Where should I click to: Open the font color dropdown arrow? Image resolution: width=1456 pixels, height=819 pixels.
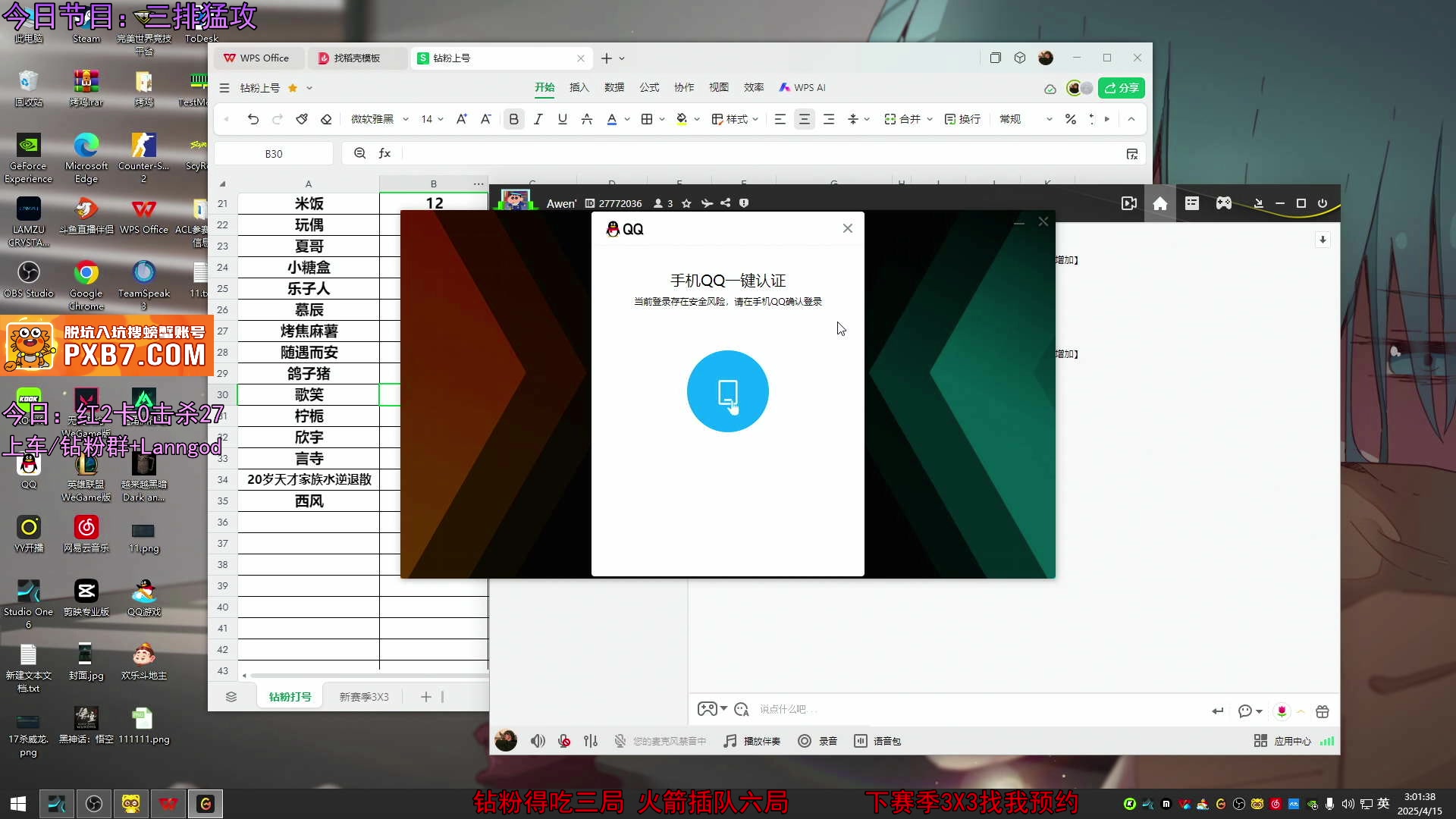627,119
